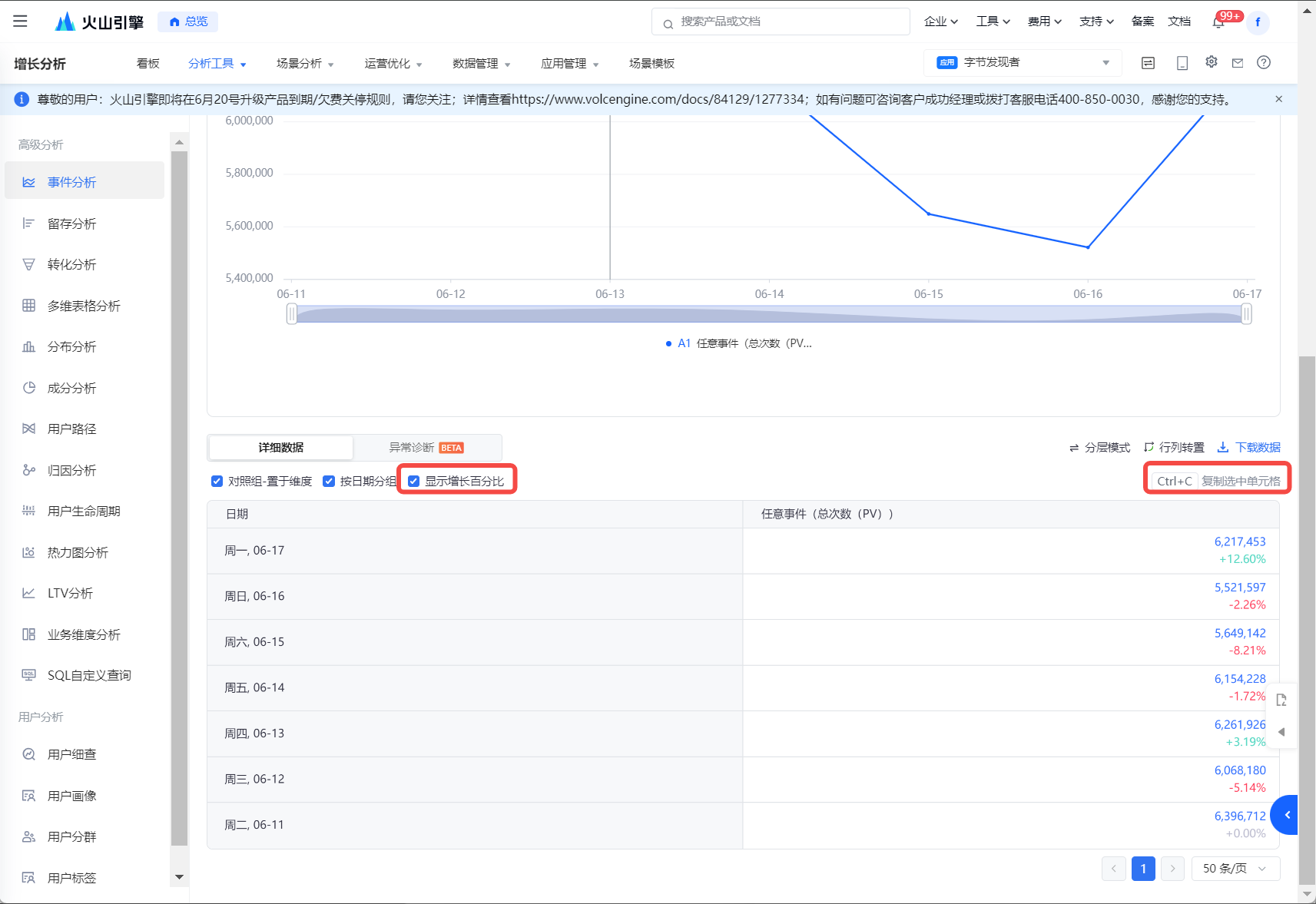The height and width of the screenshot is (904, 1316).
Task: Open the 费用 dropdown menu
Action: 1045,22
